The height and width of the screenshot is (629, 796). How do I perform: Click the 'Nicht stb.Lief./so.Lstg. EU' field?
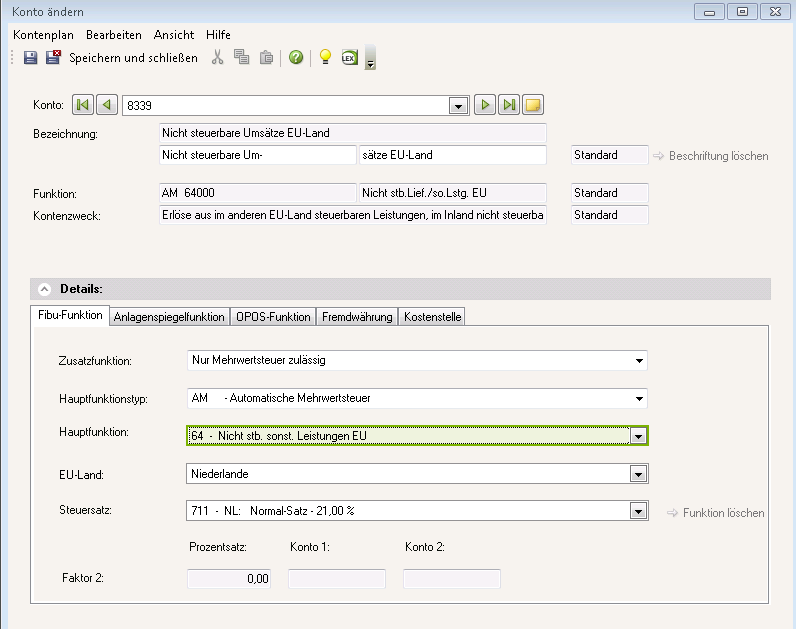[453, 193]
